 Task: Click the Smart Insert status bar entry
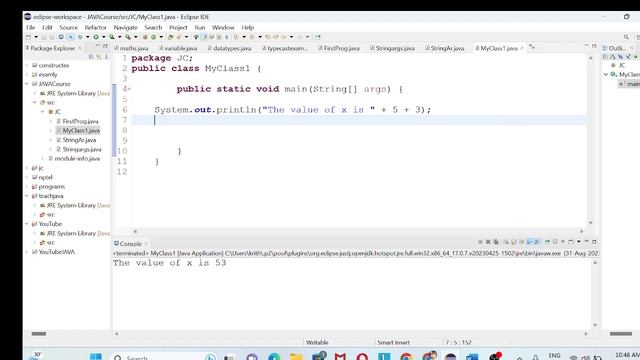click(393, 342)
